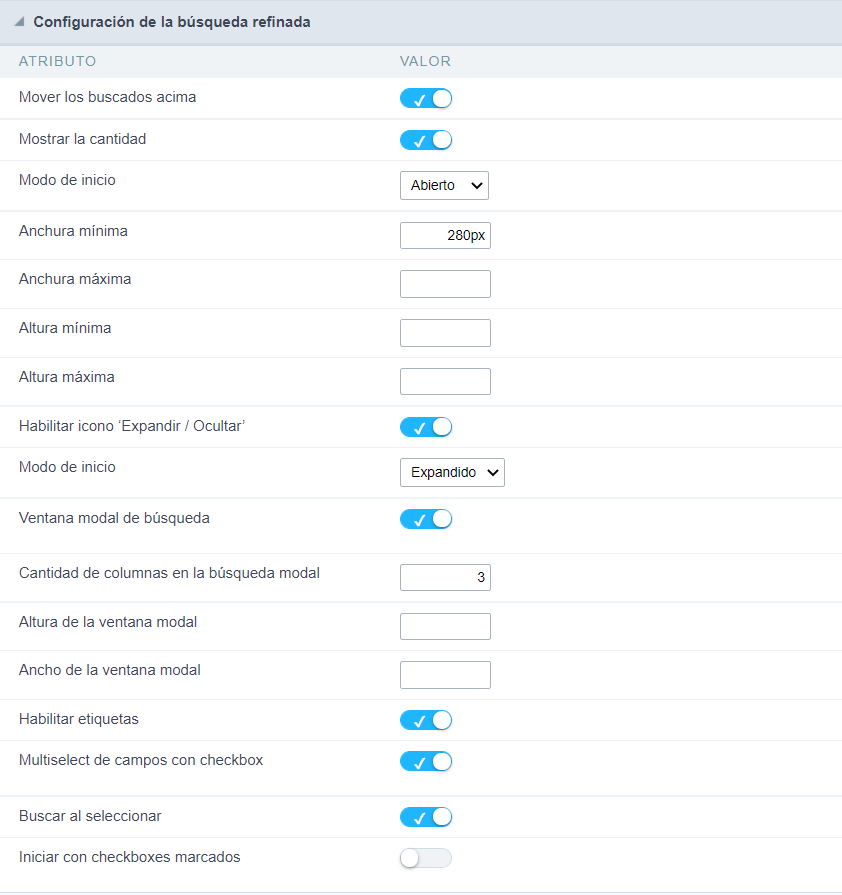This screenshot has width=842, height=895.
Task: Turn off Ventana modal de búsqueda
Action: 426,519
